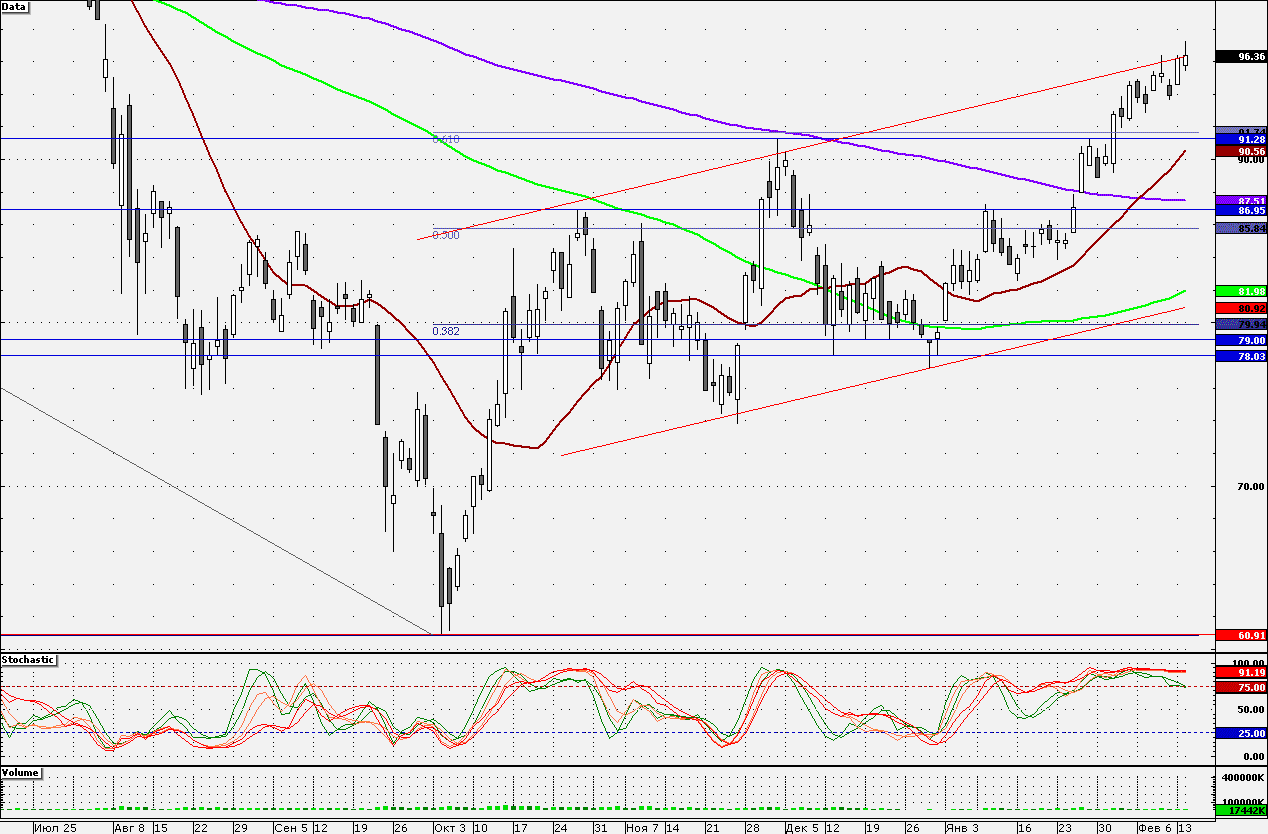Click the 0.500 Fibonacci level label
The image size is (1268, 834).
(446, 235)
